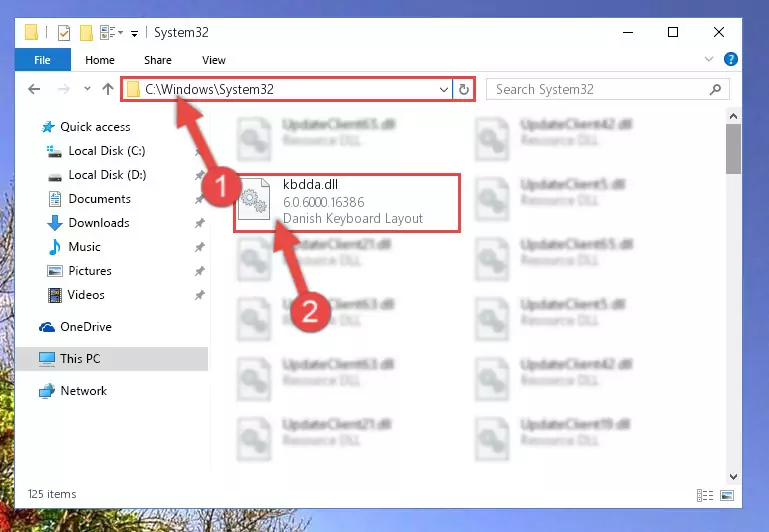Click the Videos film icon
Viewport: 769px width, 532px height.
tap(55, 295)
